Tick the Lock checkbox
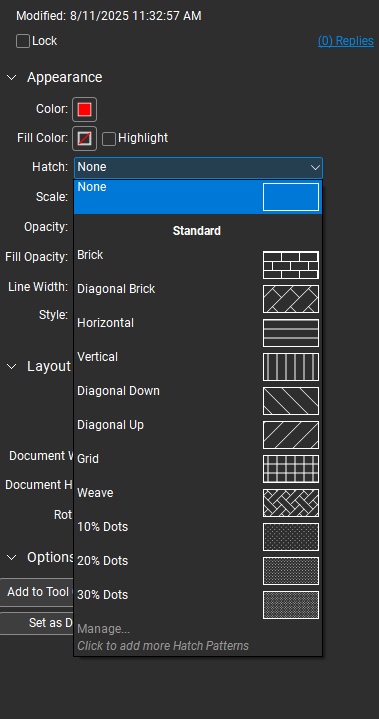379x719 pixels. click(22, 41)
